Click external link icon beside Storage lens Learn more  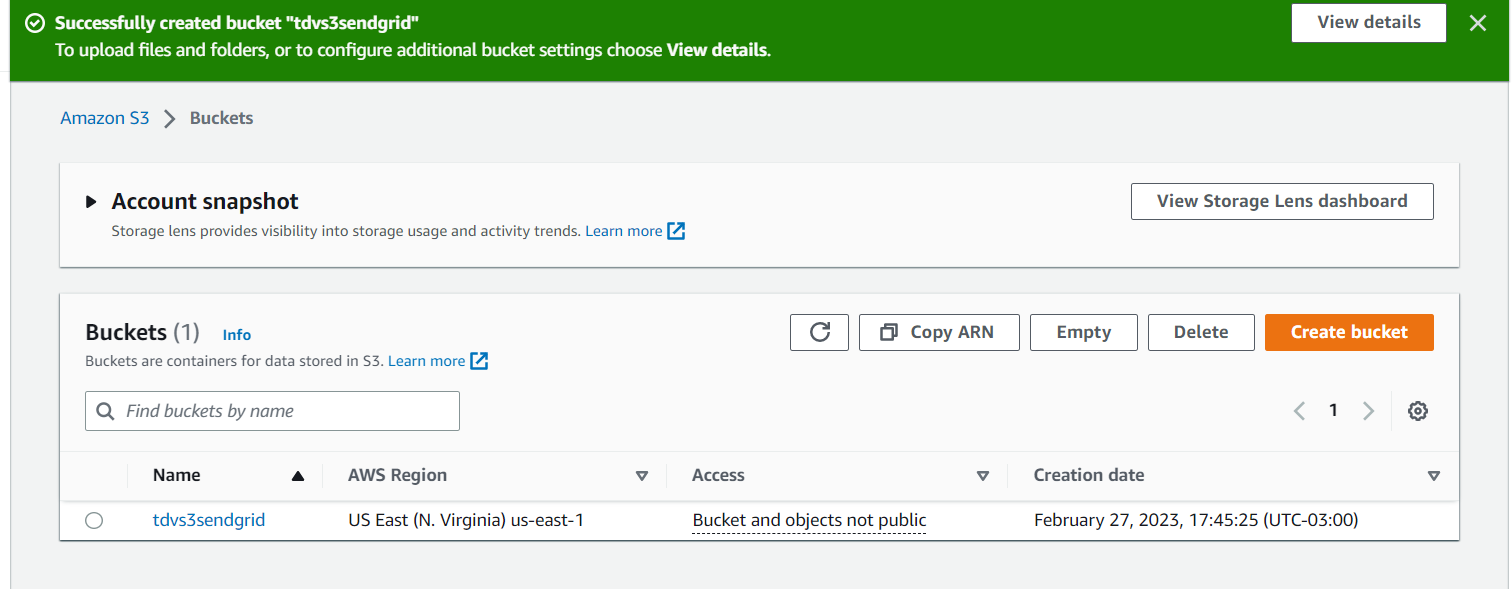[x=676, y=231]
